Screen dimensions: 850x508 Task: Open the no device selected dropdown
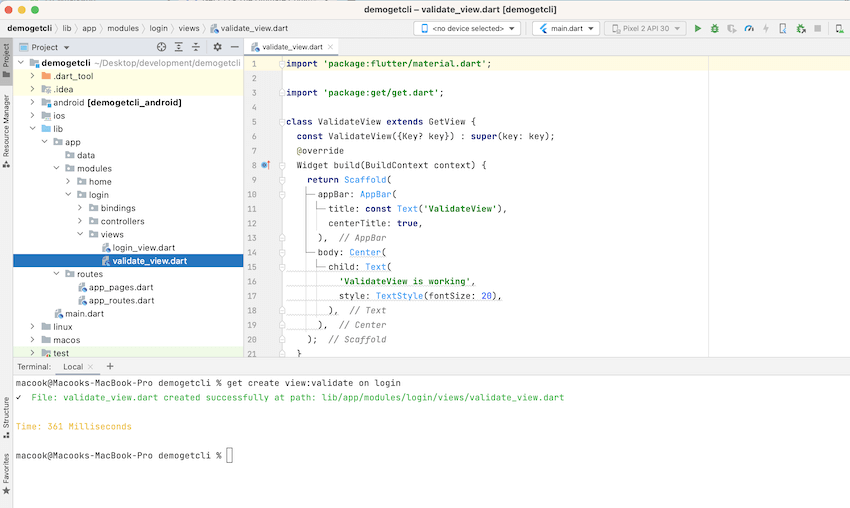(467, 29)
